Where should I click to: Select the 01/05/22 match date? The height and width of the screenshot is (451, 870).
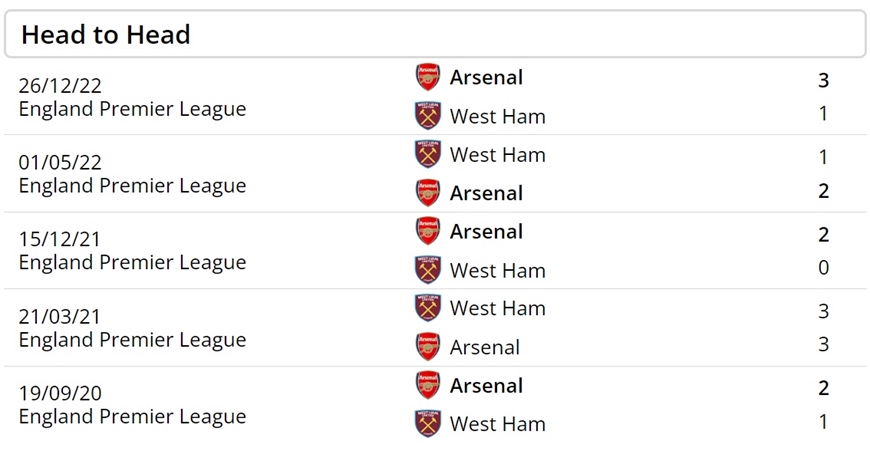point(60,163)
